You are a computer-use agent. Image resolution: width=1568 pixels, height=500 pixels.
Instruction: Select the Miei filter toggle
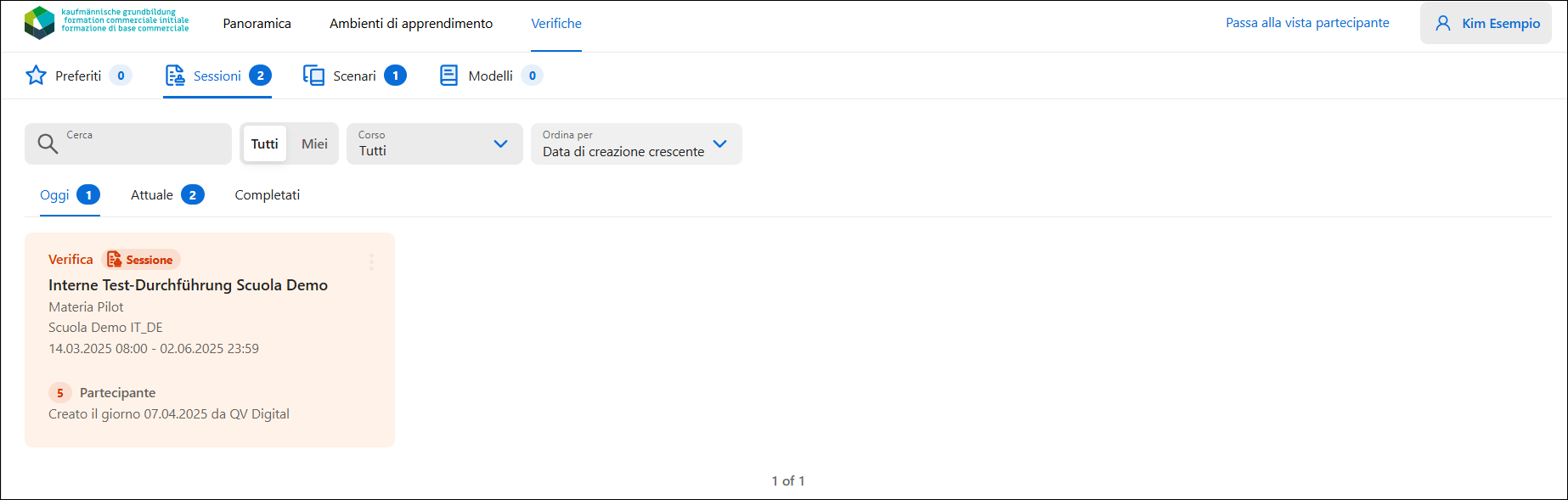pyautogui.click(x=314, y=143)
